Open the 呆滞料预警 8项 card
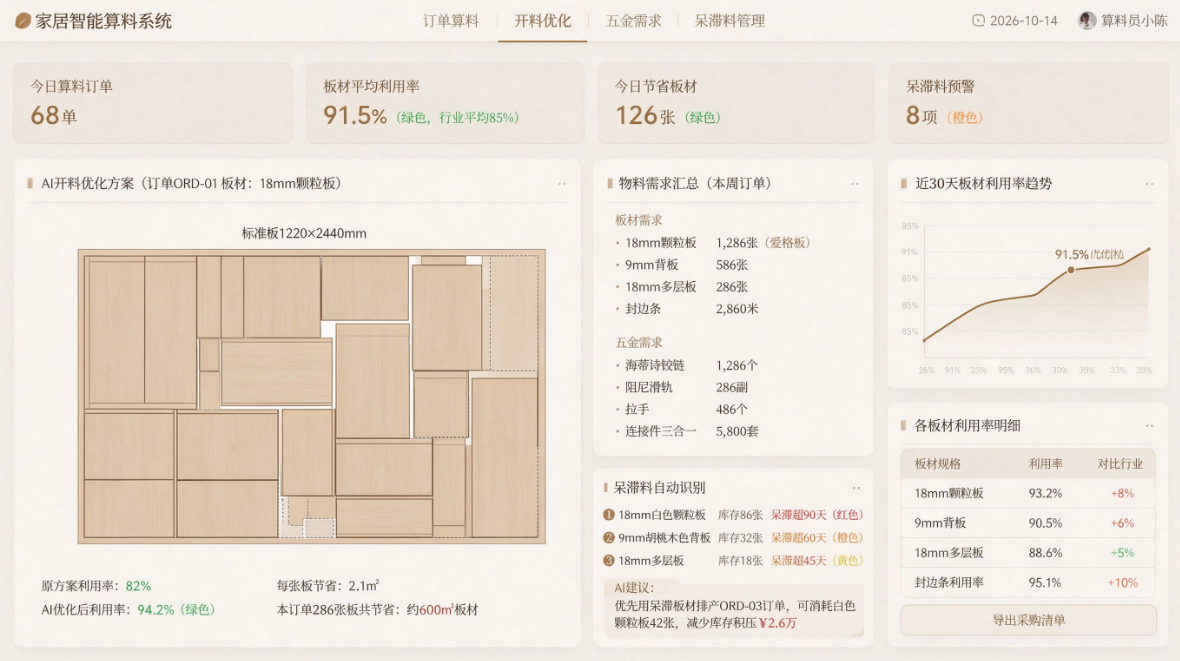This screenshot has width=1180, height=661. pos(1028,103)
